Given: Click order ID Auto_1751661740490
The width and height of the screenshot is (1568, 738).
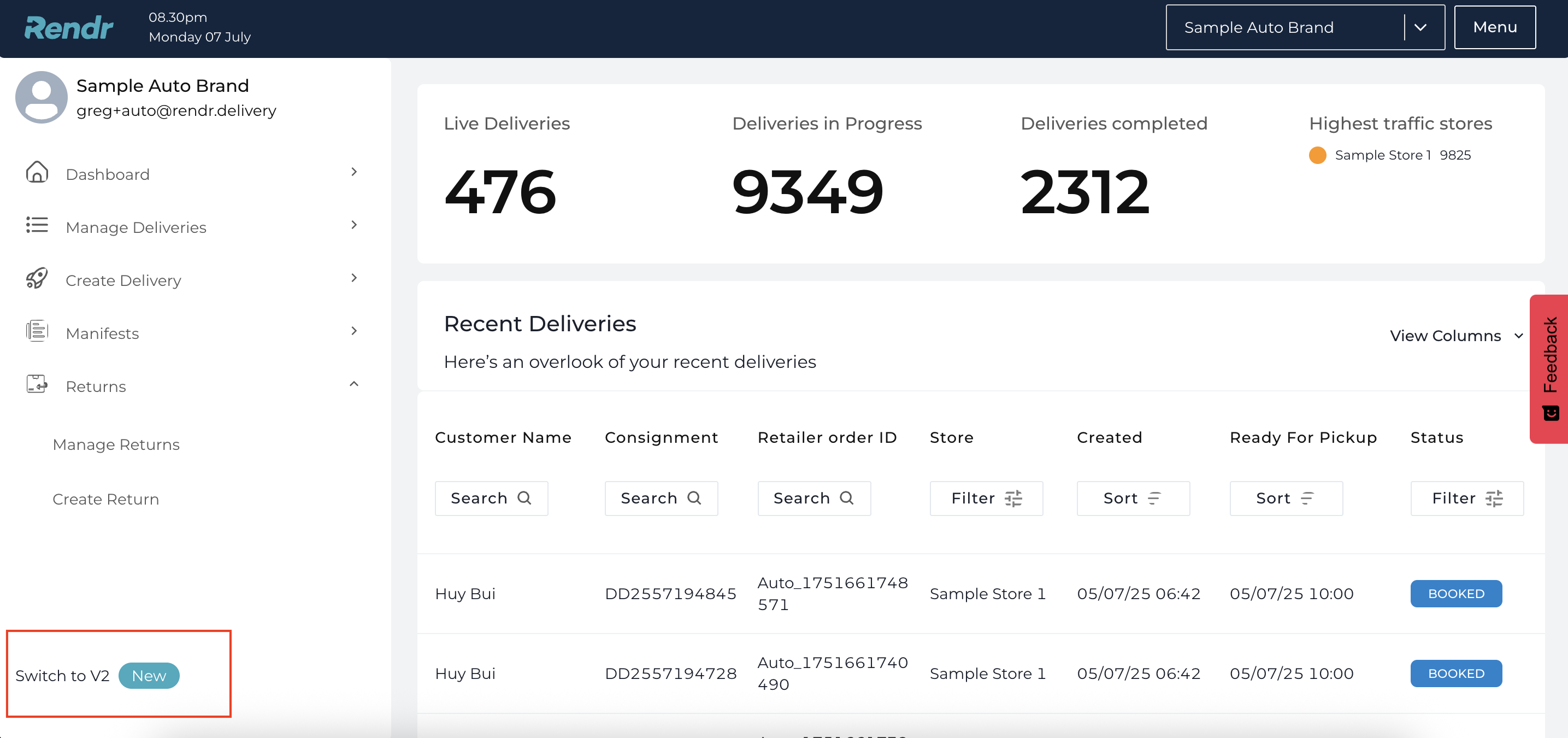Looking at the screenshot, I should 833,673.
